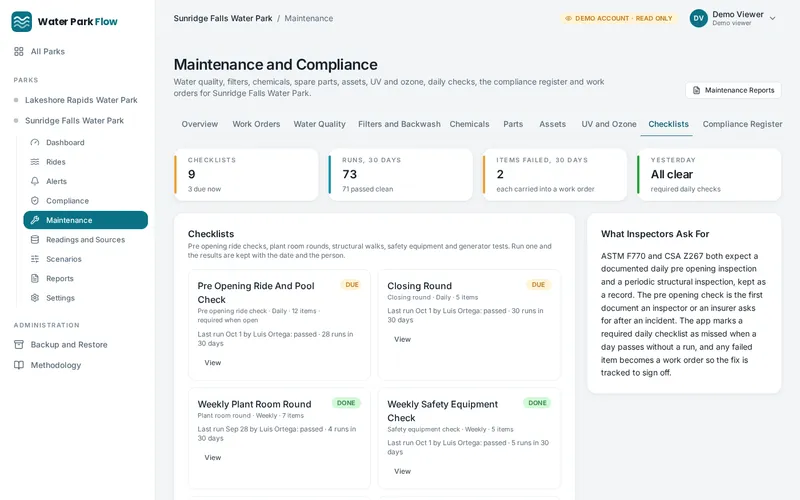This screenshot has width=800, height=500.
Task: Click DUE badge on Closing Round
Action: 538,285
